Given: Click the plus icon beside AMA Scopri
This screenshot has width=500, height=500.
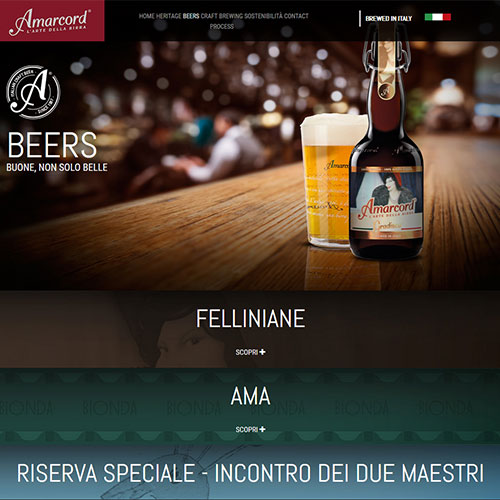Looking at the screenshot, I should pyautogui.click(x=262, y=429).
